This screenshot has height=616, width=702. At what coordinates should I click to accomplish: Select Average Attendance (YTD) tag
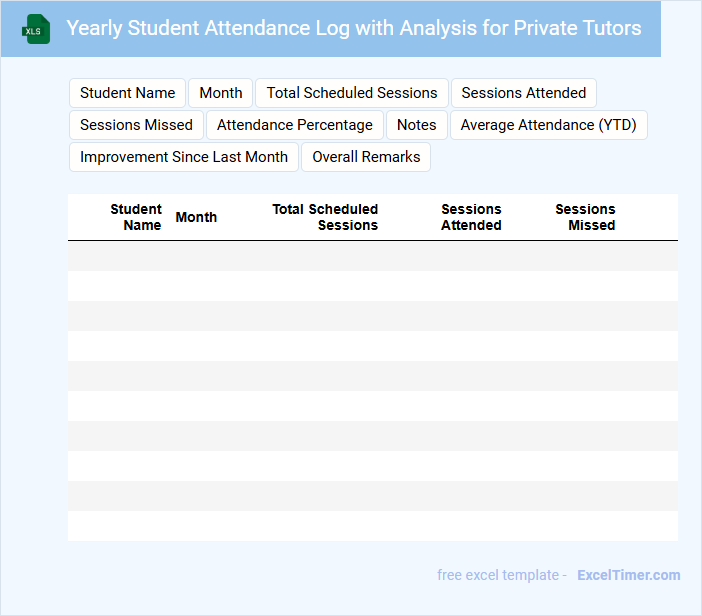click(x=548, y=125)
